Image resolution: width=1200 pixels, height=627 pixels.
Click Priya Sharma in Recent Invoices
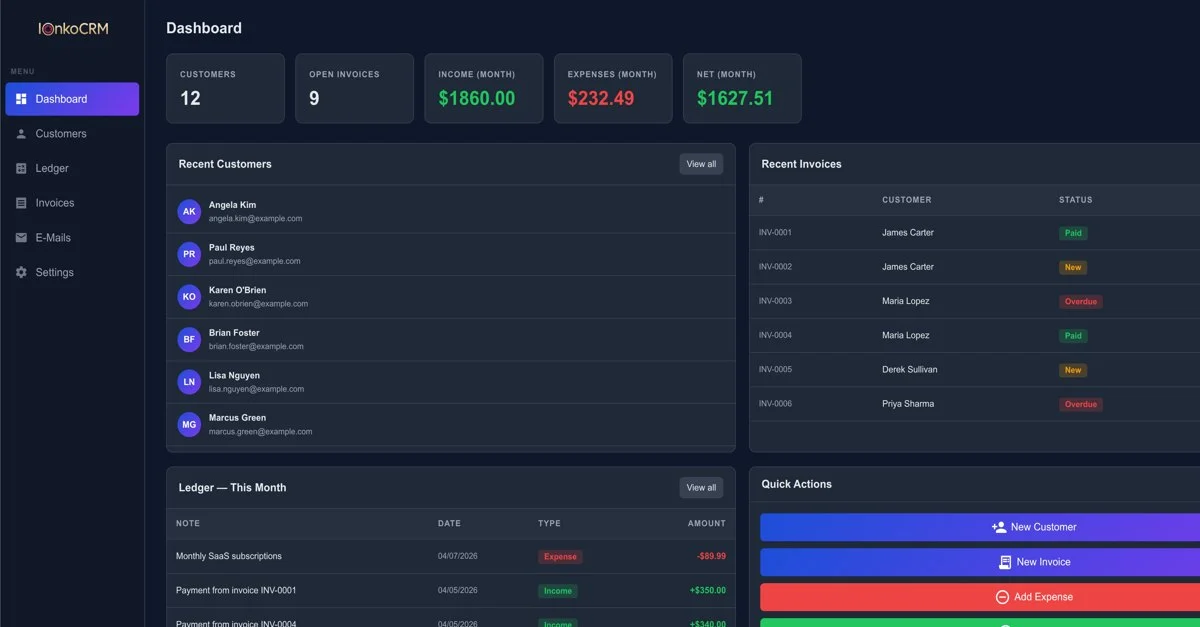click(908, 404)
